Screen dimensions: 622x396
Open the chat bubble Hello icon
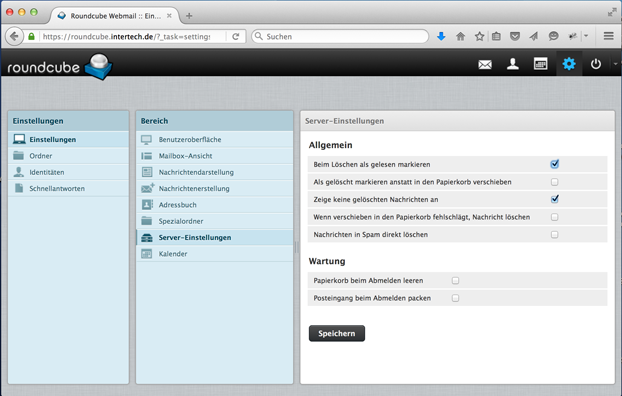point(553,37)
